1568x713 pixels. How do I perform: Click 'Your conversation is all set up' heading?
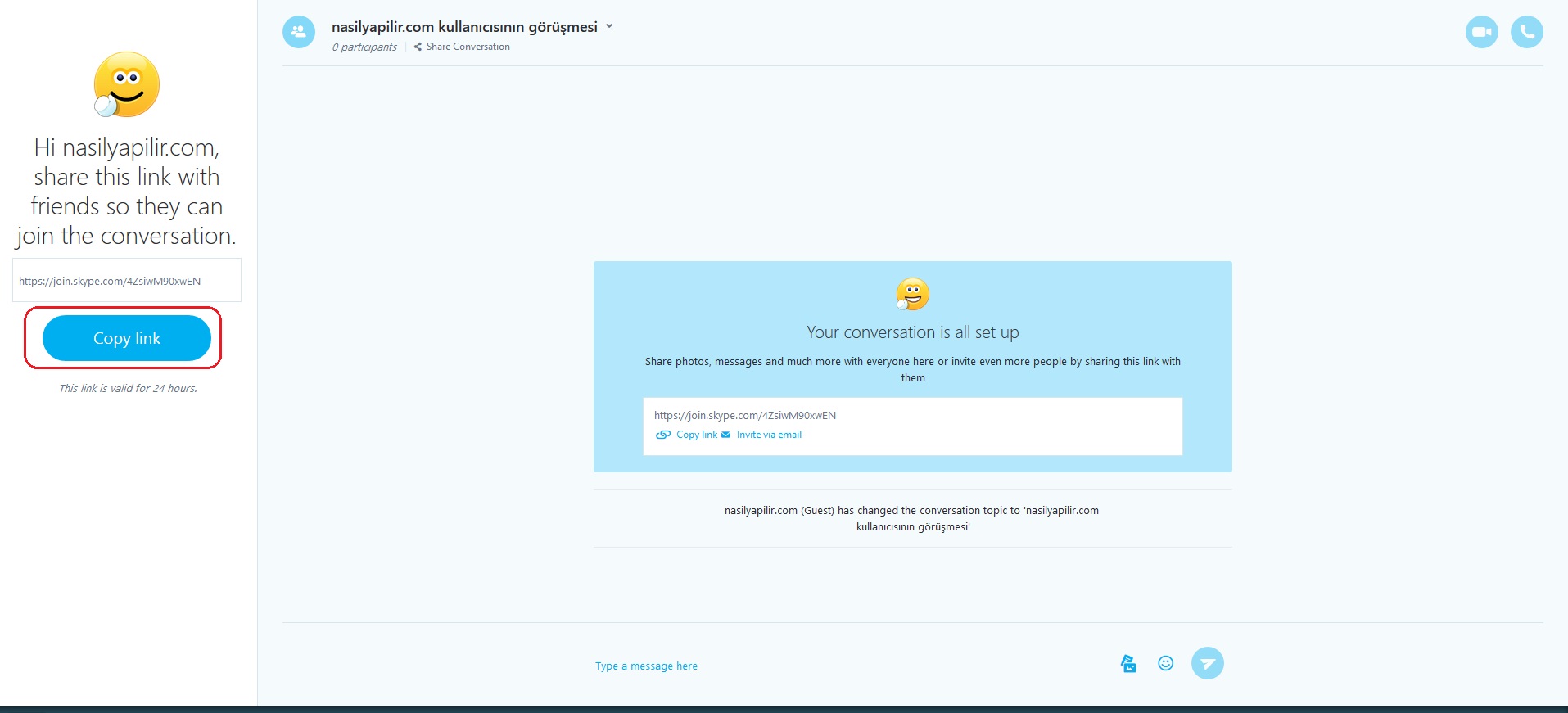(913, 332)
